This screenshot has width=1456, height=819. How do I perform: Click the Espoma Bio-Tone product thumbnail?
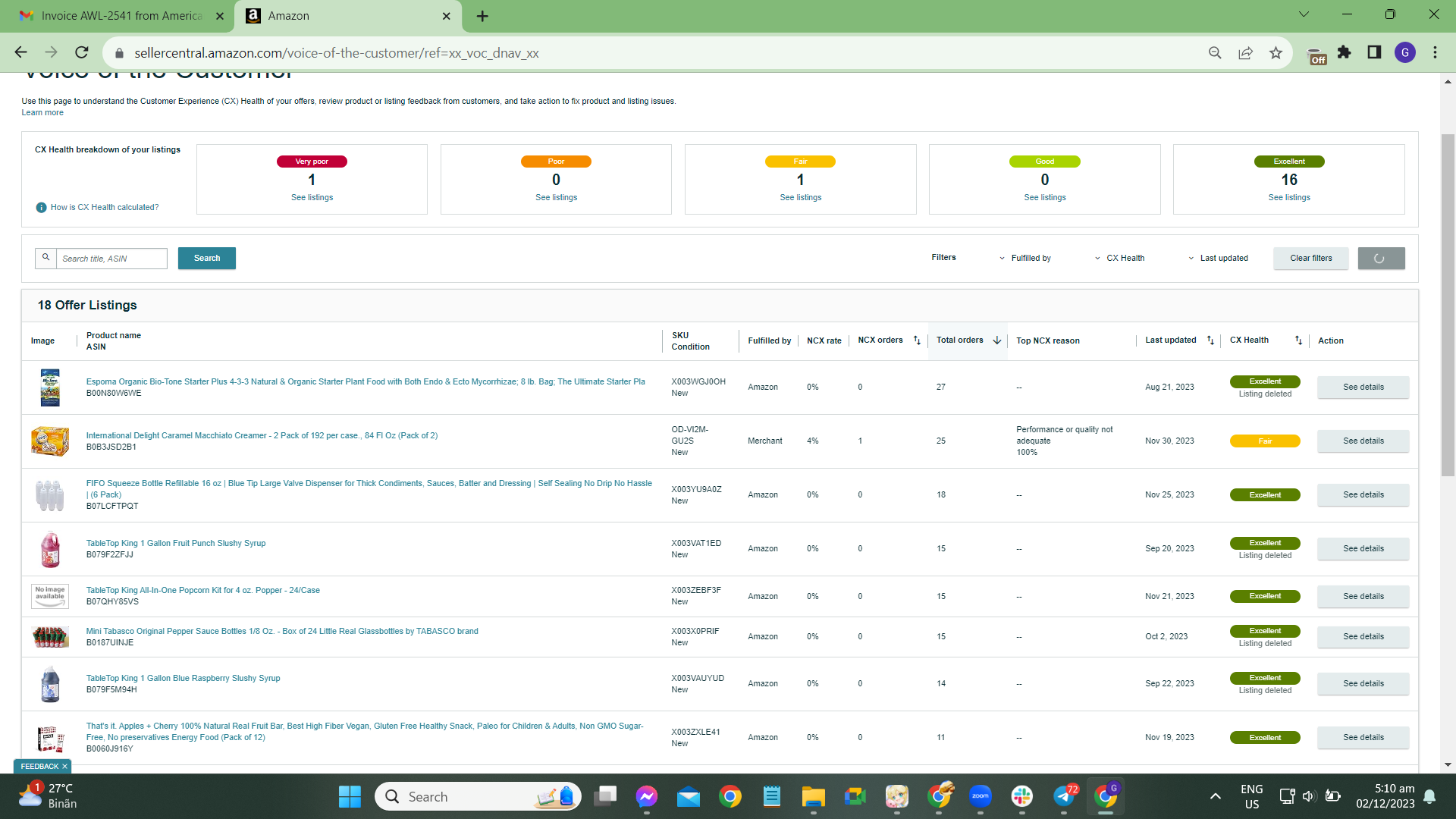(50, 388)
